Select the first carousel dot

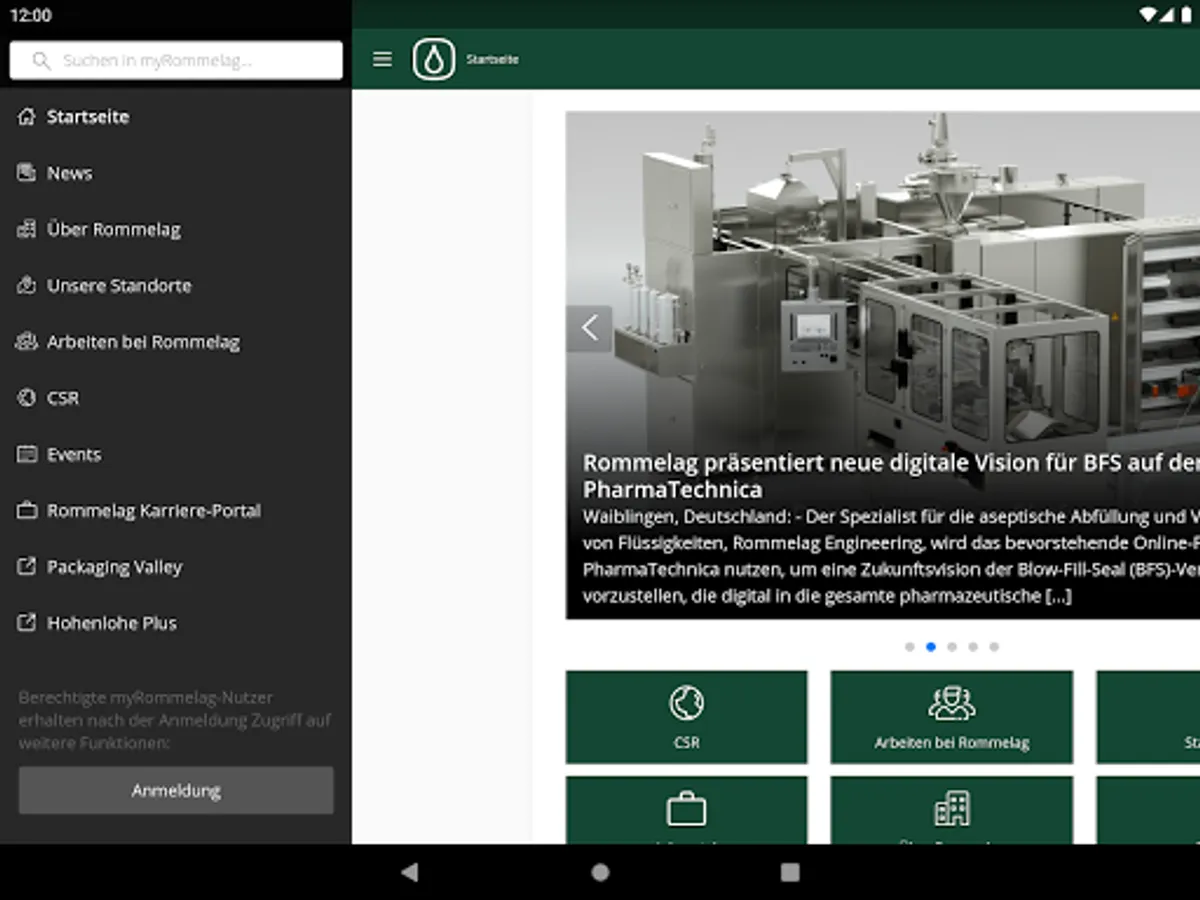pos(909,647)
